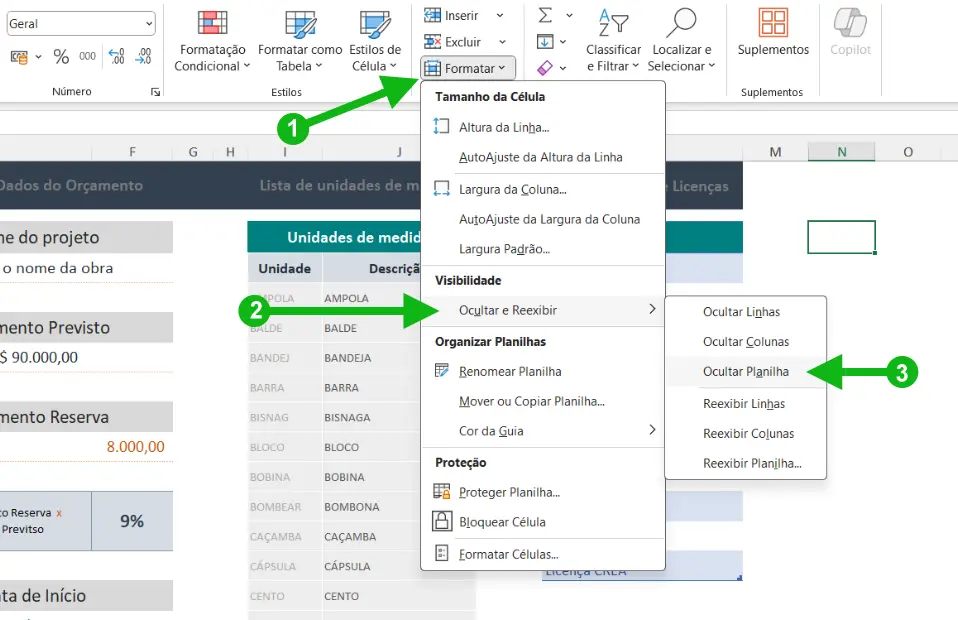Choose Largura da Coluna menu item

543,189
